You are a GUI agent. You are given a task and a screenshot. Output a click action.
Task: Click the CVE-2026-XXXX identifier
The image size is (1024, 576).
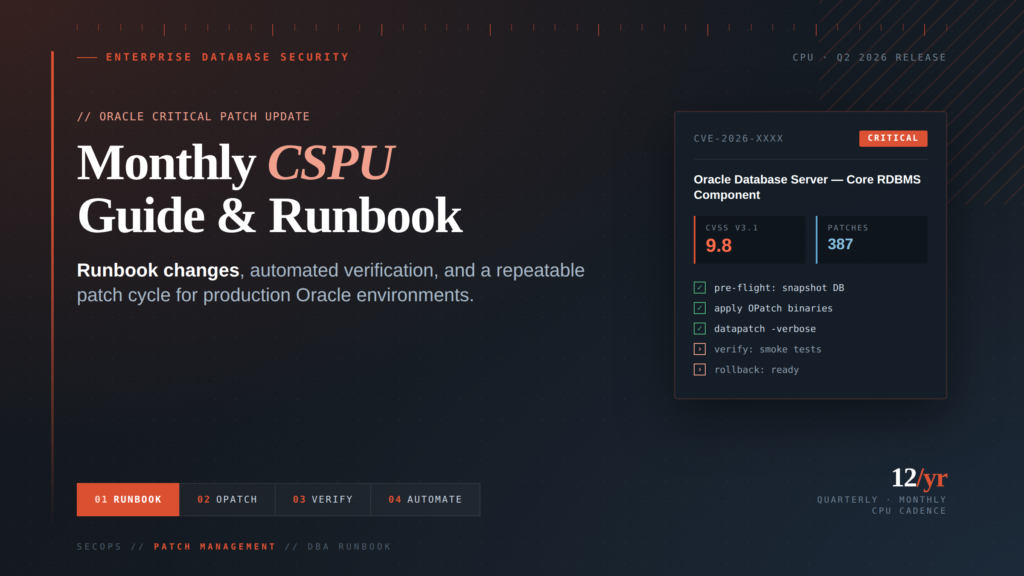[738, 138]
